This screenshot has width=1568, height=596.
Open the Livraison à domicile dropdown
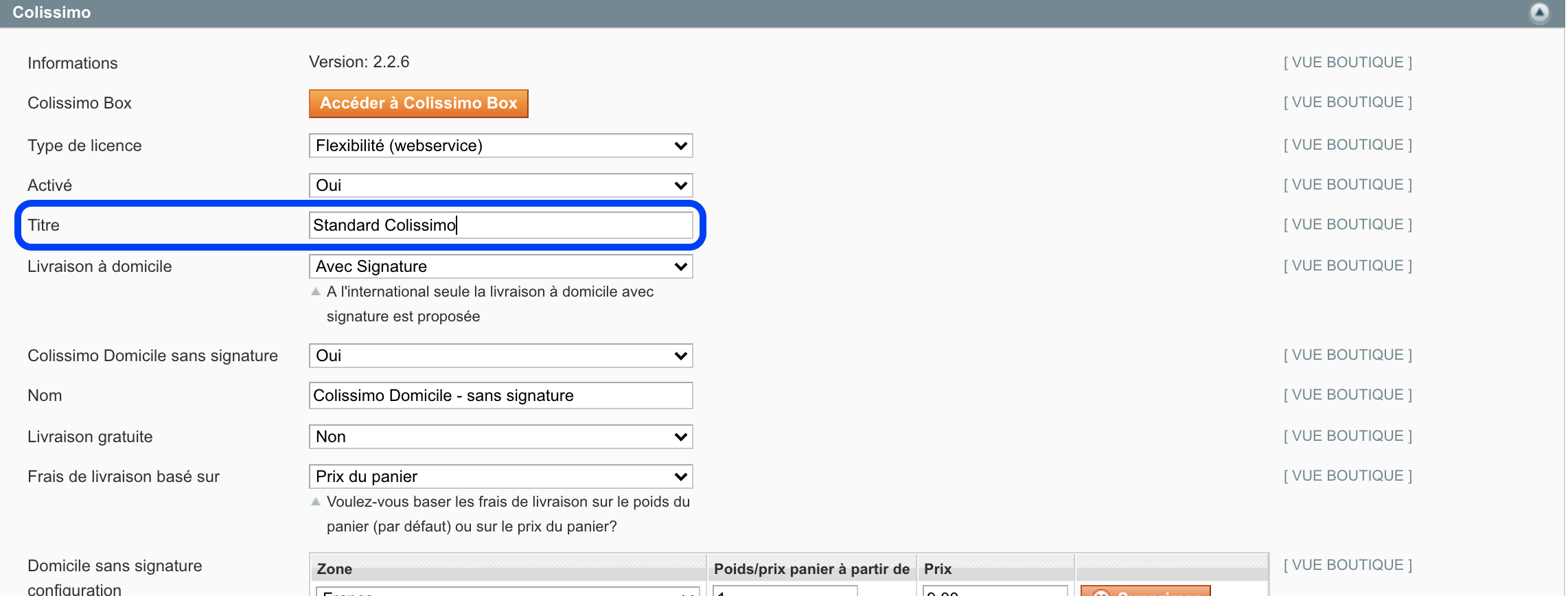[x=500, y=266]
